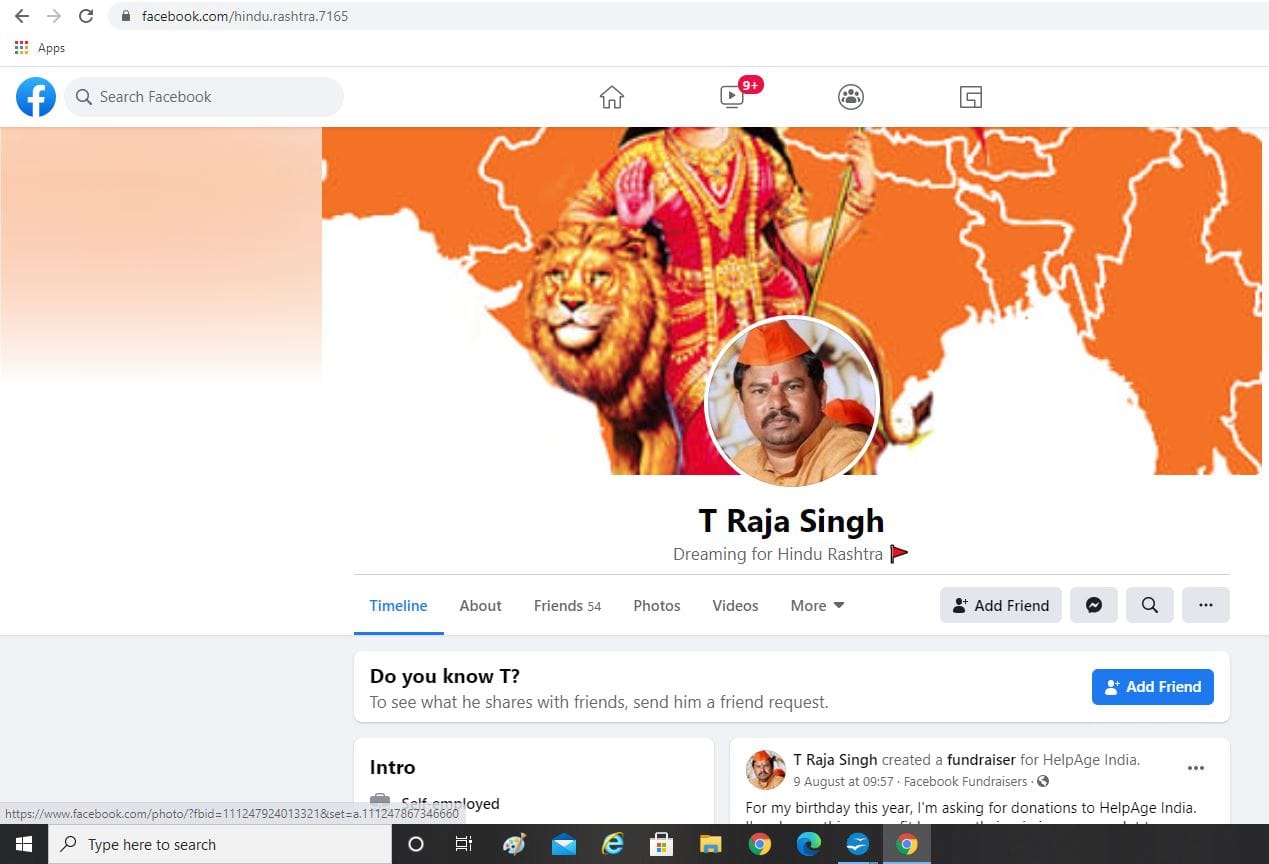
Task: Open the Groups icon
Action: pyautogui.click(x=850, y=96)
